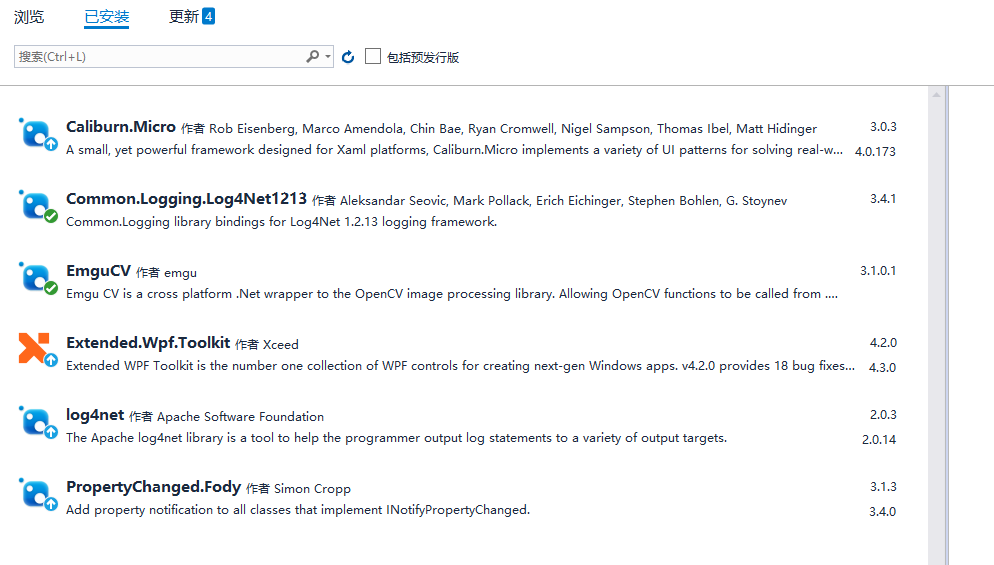Click the 作者 emgu author text
This screenshot has width=994, height=565.
coord(167,273)
